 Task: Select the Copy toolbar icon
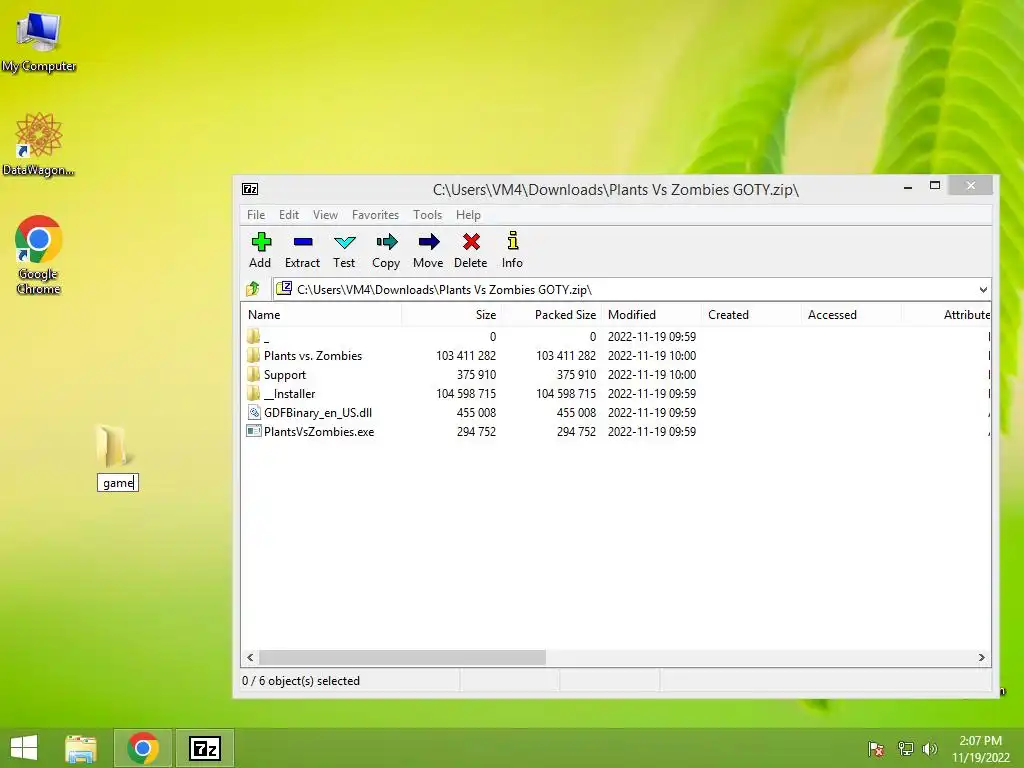tap(386, 250)
